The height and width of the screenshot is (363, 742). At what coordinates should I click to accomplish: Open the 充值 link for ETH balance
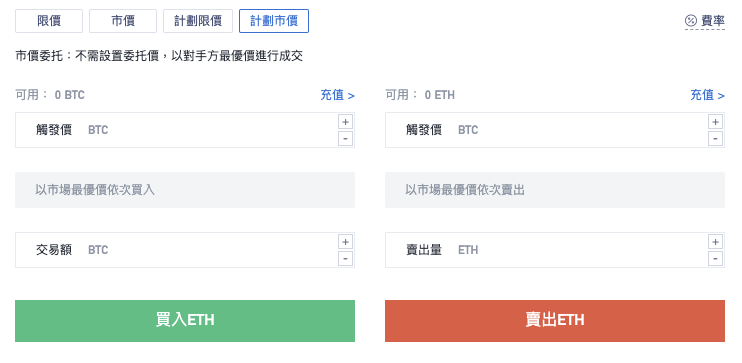click(707, 95)
